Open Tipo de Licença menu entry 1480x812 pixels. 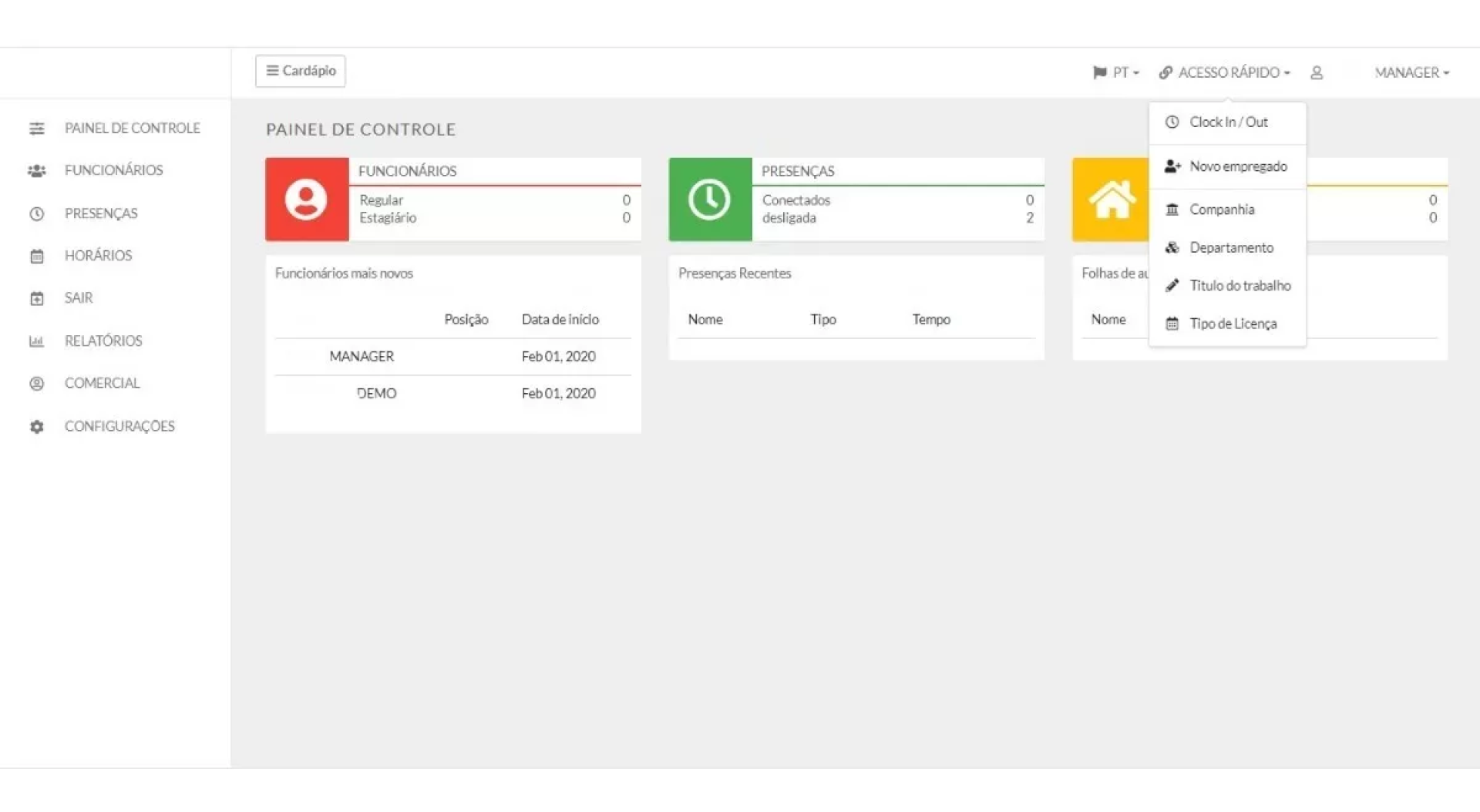pyautogui.click(x=1233, y=324)
